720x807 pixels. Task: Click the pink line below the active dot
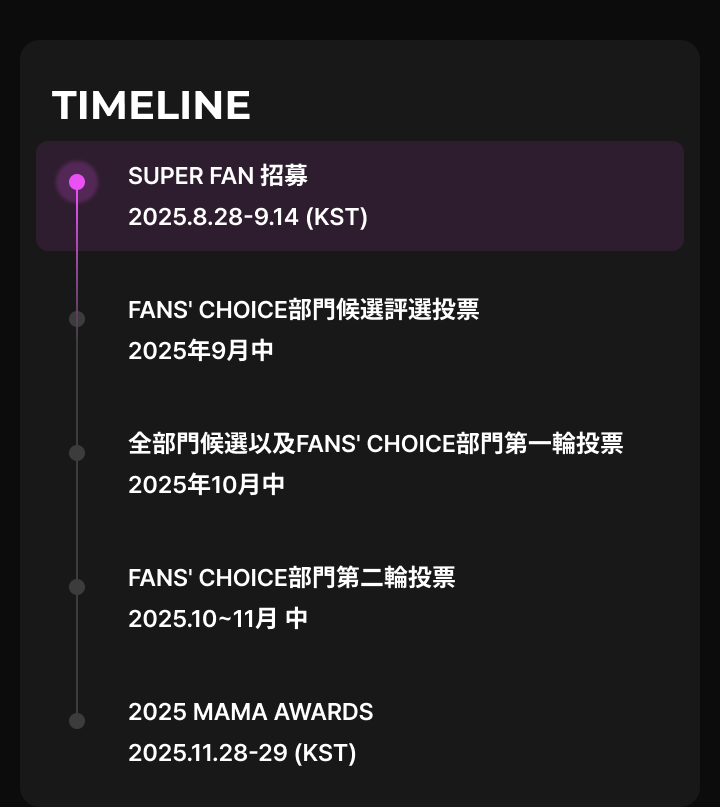point(77,247)
